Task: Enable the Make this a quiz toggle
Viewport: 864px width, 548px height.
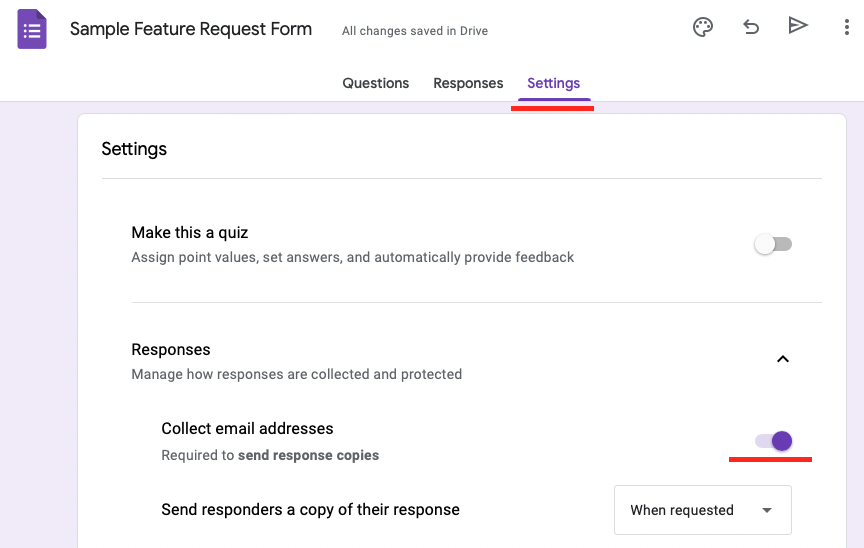Action: pyautogui.click(x=773, y=244)
